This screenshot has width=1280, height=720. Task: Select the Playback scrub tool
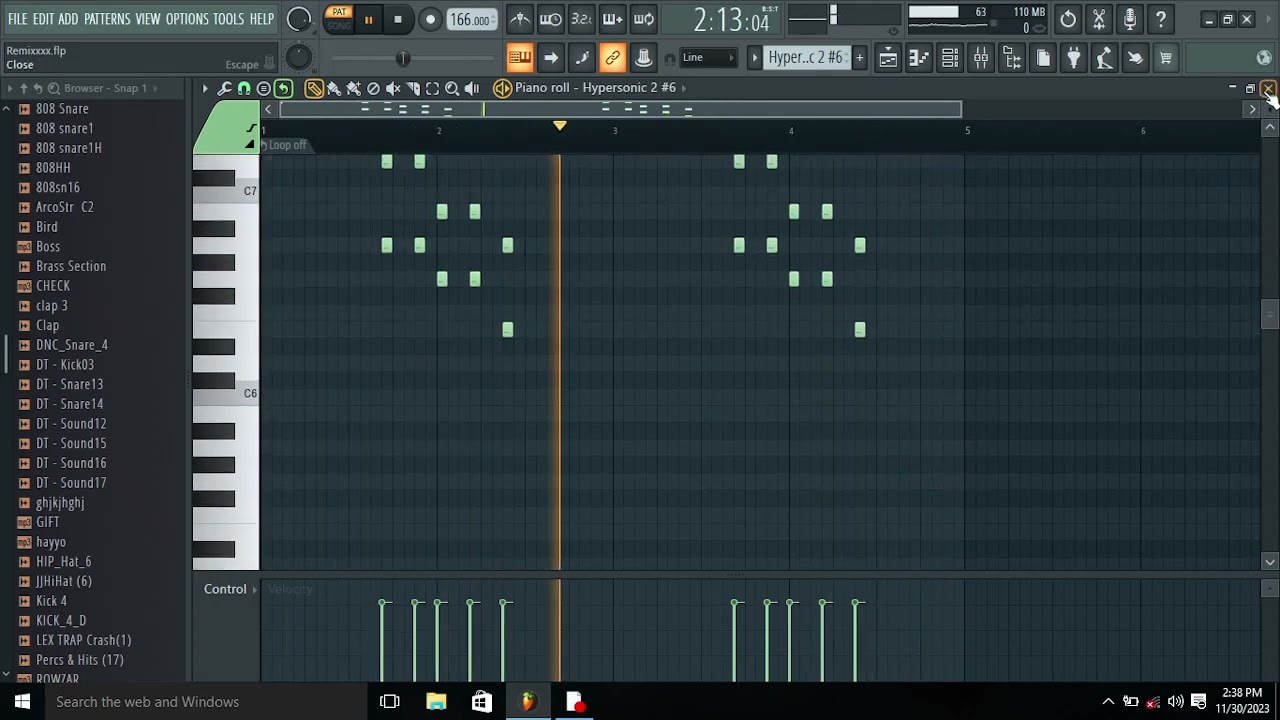(x=472, y=88)
